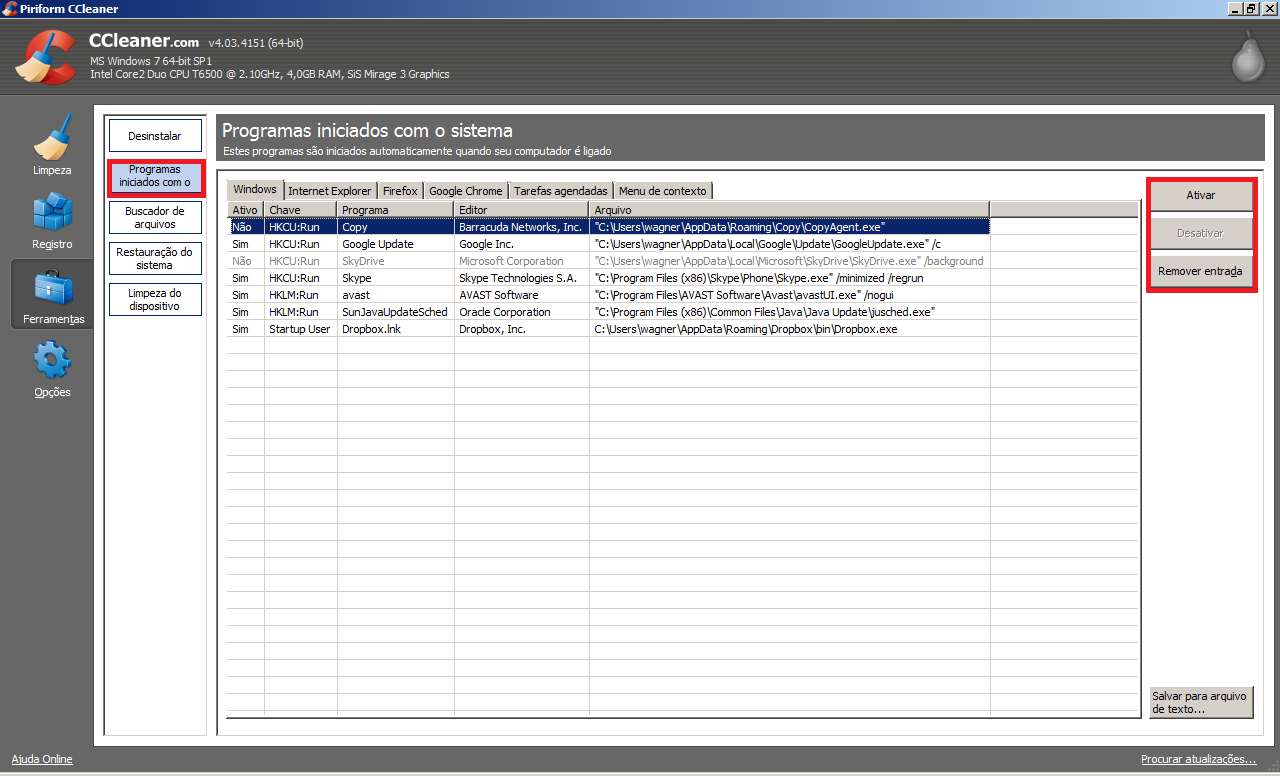The image size is (1280, 776).
Task: Switch to Menu de contexto tab
Action: (663, 191)
